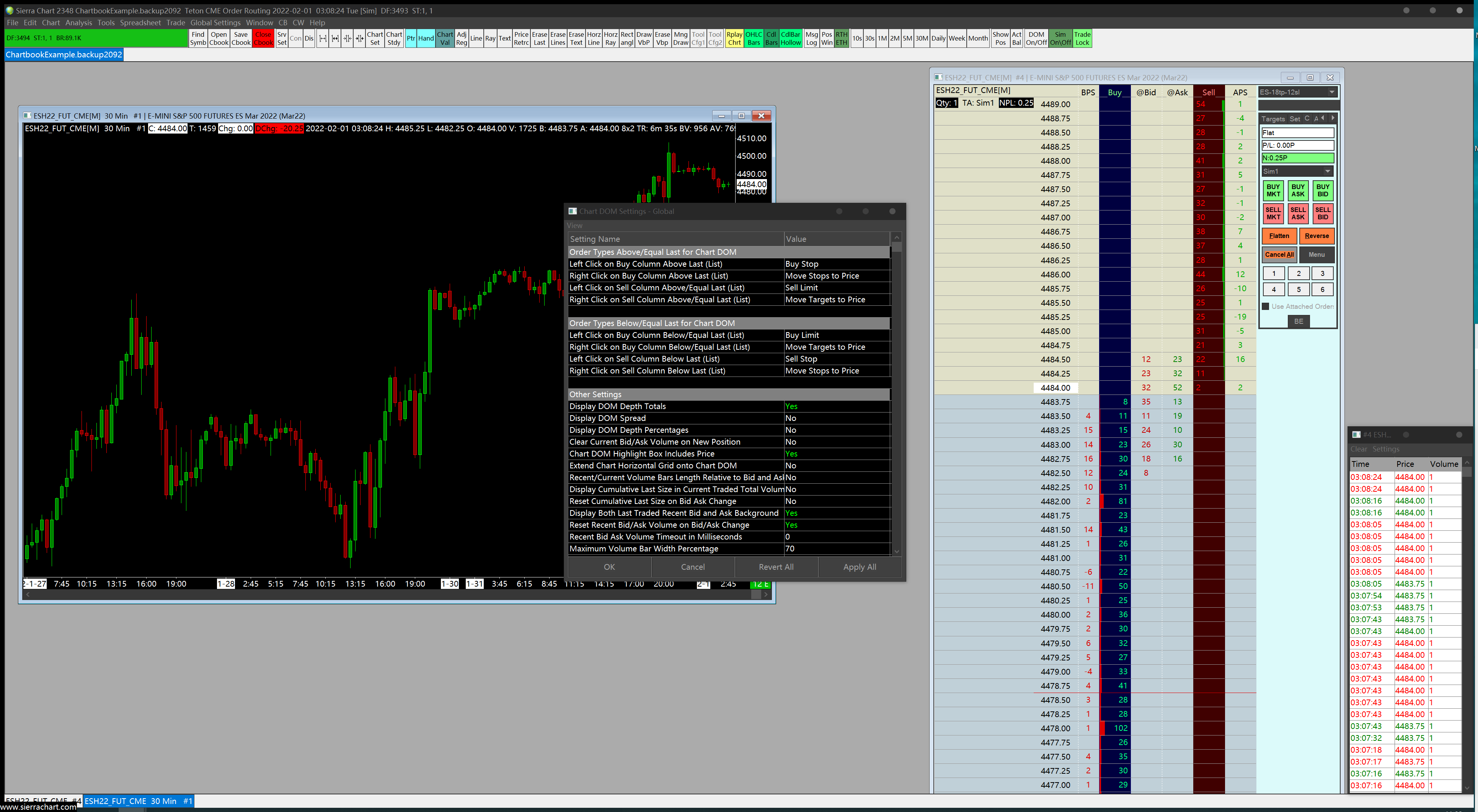
Task: Click the Find Symbol toolbar button
Action: pos(198,38)
